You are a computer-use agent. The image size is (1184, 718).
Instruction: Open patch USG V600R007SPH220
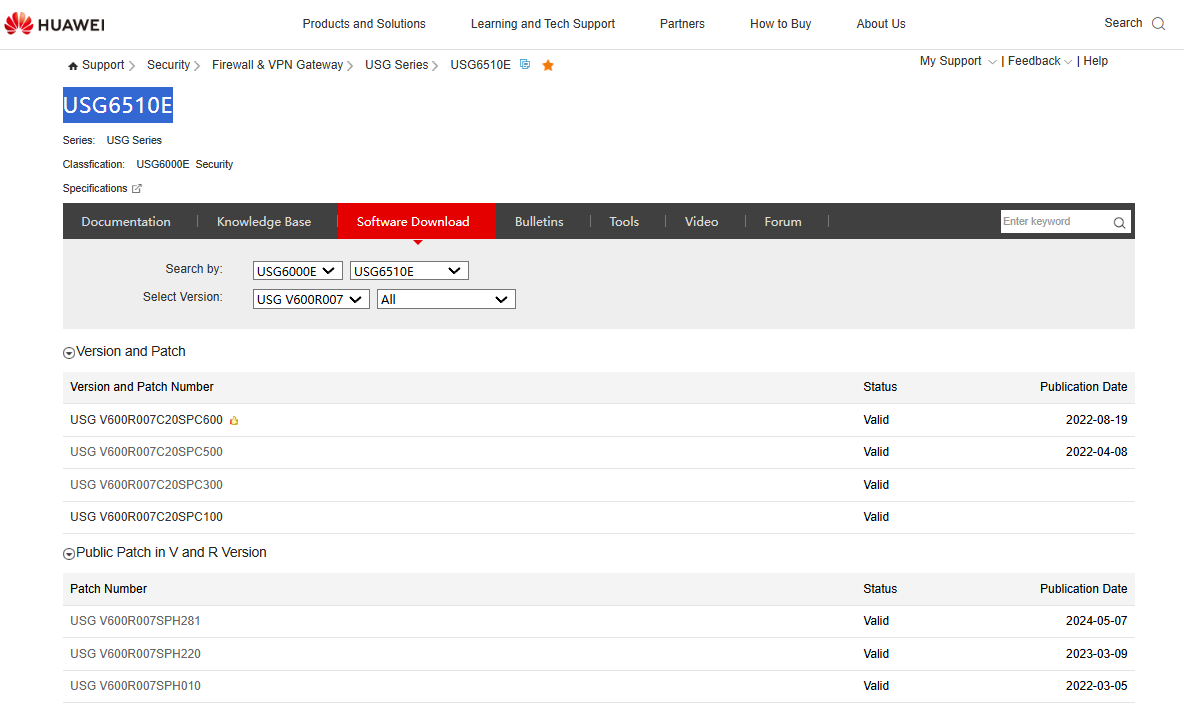(135, 654)
